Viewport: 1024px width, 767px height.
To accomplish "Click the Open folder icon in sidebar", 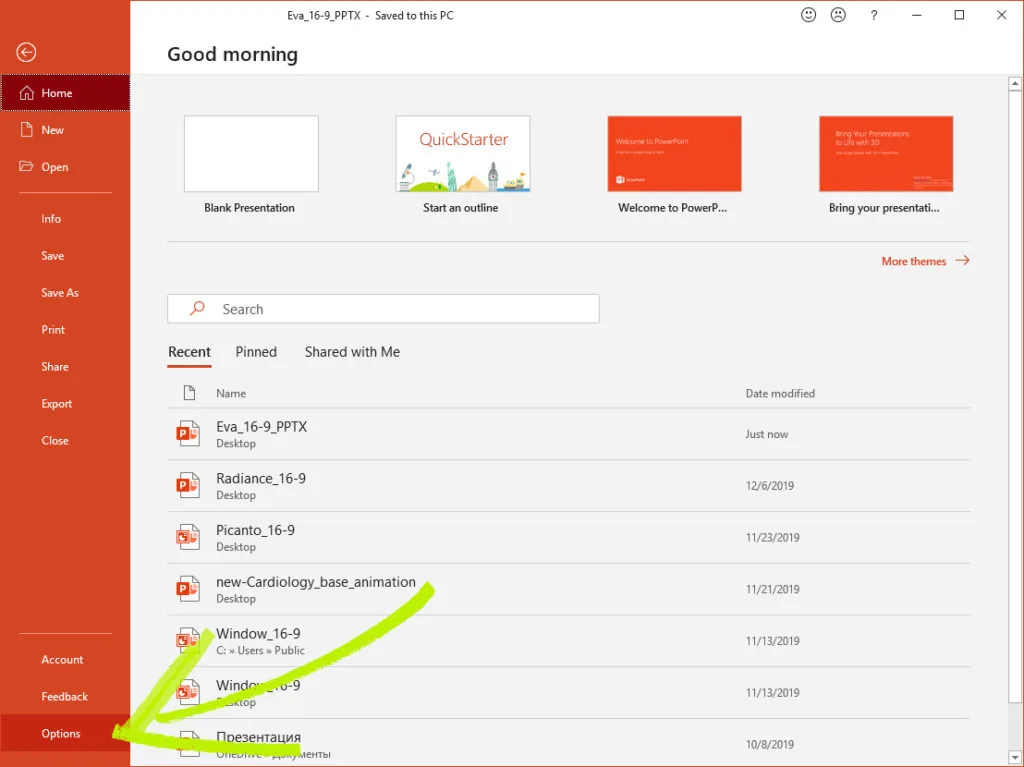I will click(x=26, y=166).
